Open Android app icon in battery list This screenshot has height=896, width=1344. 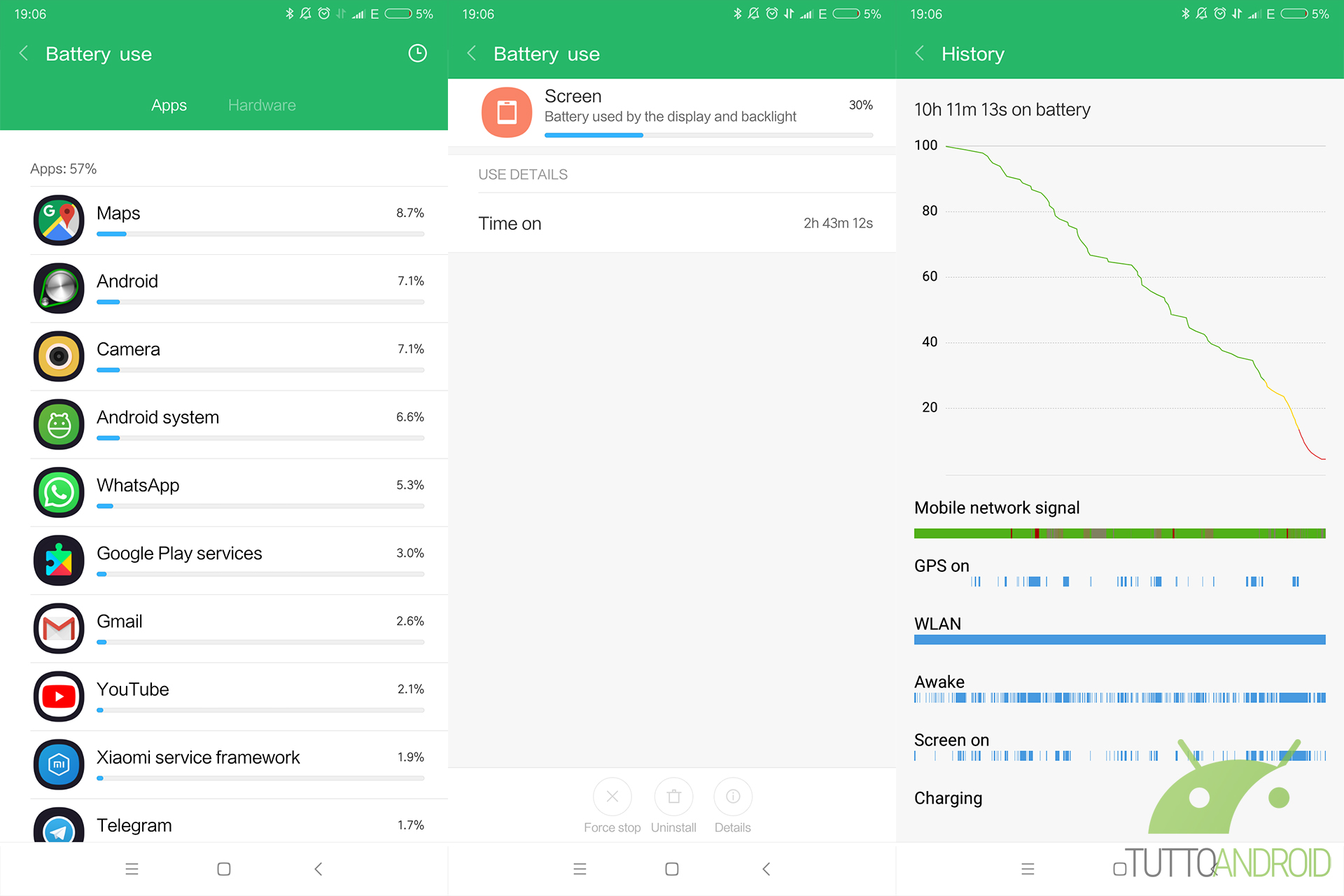coord(59,288)
